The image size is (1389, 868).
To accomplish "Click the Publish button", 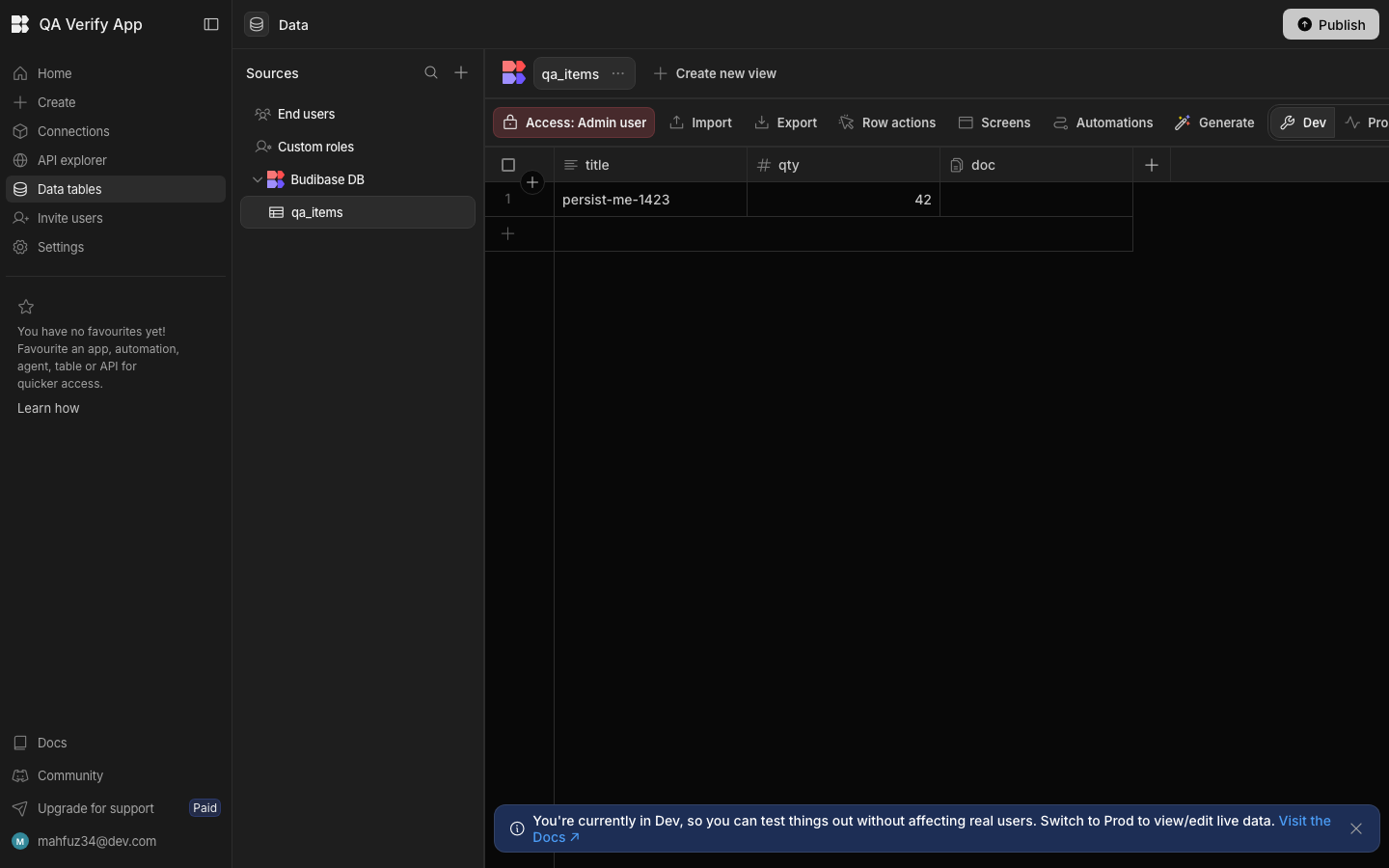I will tap(1331, 24).
